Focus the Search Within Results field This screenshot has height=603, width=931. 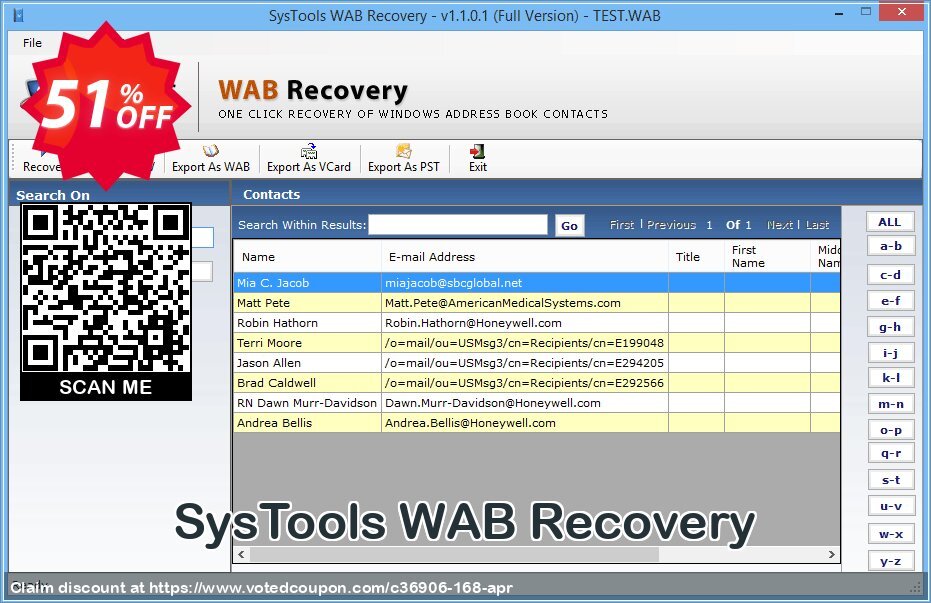[x=458, y=225]
